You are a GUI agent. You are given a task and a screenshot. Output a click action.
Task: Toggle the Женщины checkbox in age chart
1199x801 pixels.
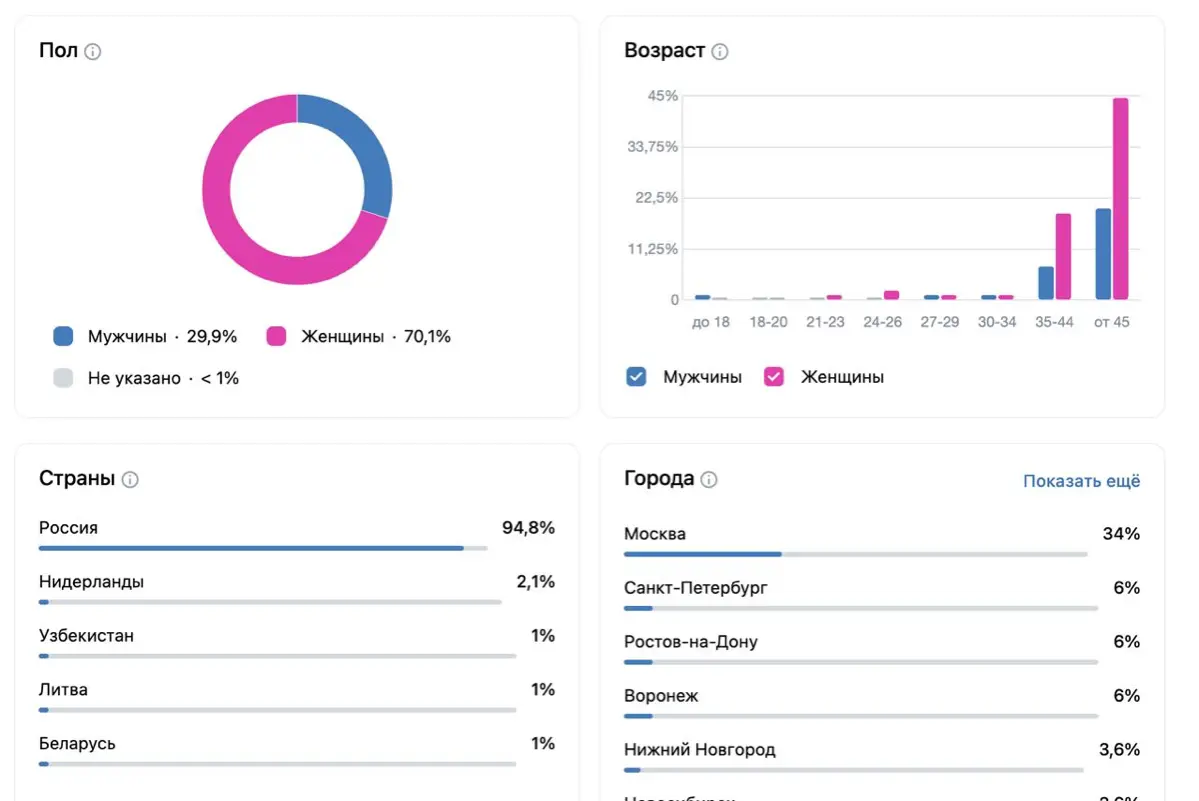(774, 377)
